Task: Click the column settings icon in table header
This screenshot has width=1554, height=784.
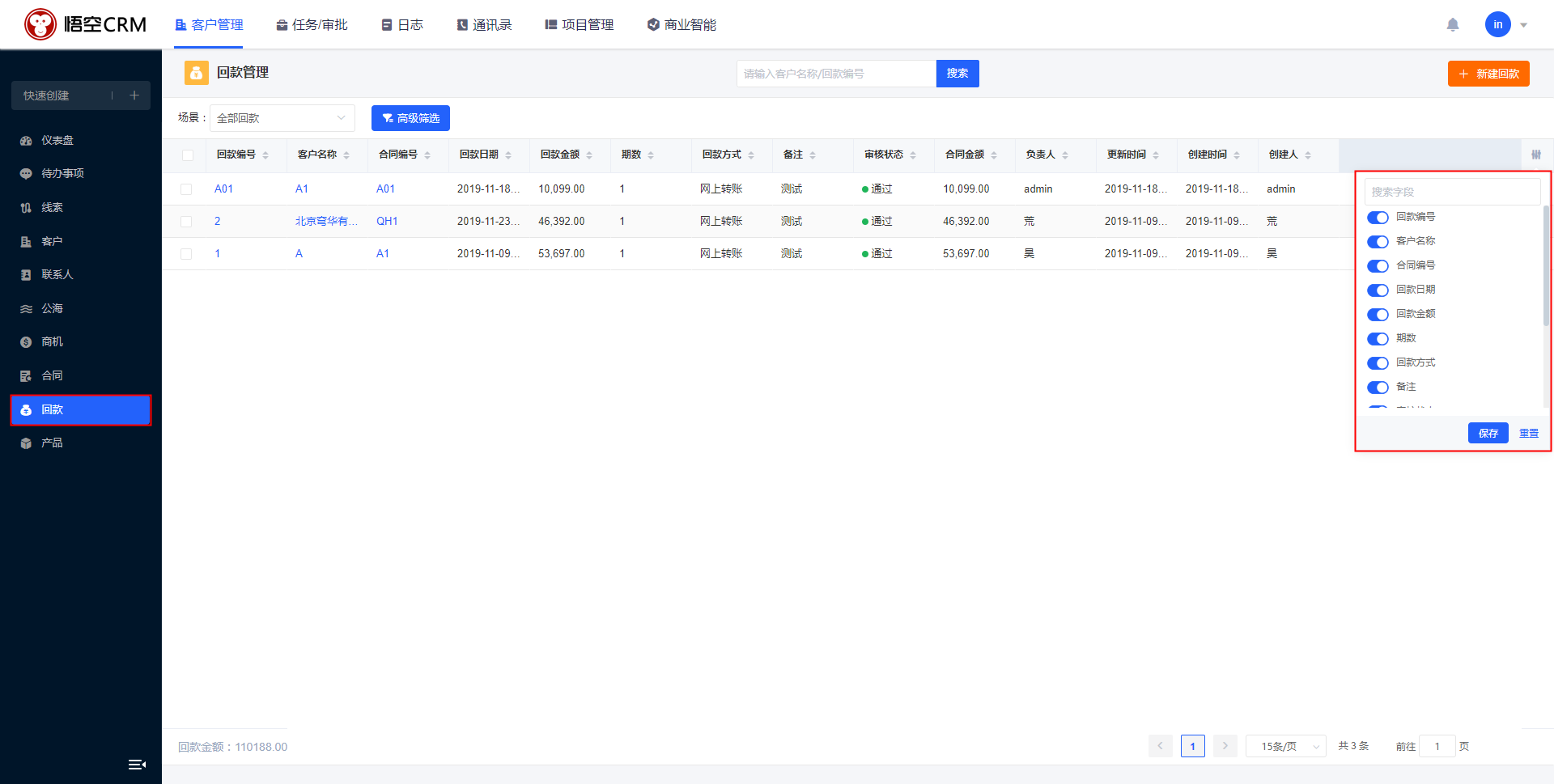Action: click(1535, 155)
